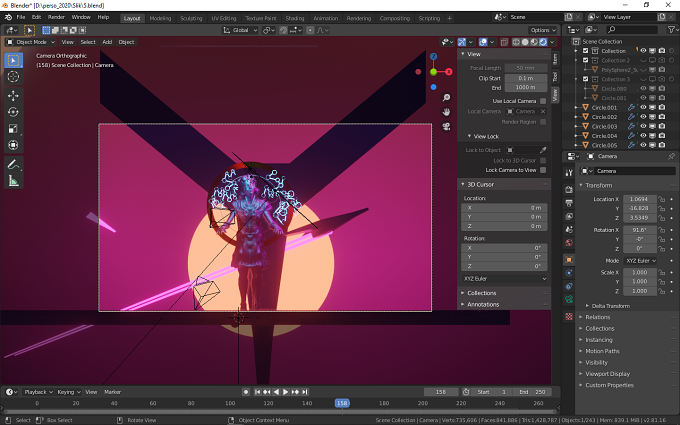Enable Use Local Camera checkbox
This screenshot has height=425, width=680.
tap(543, 101)
